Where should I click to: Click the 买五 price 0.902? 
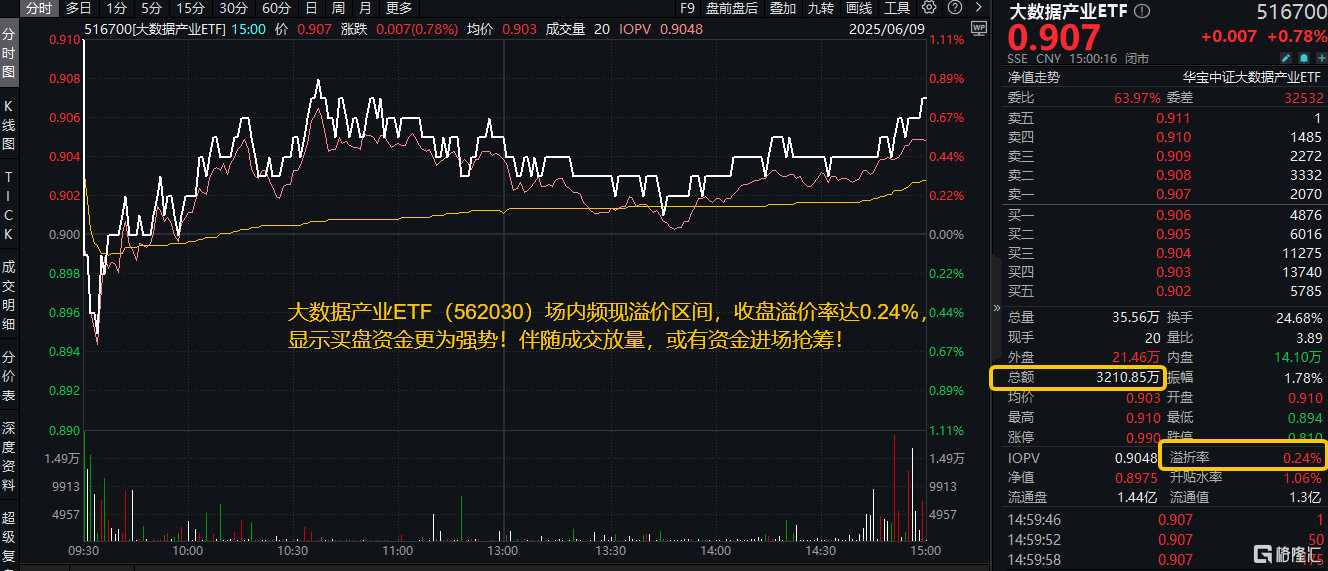[x=1173, y=291]
